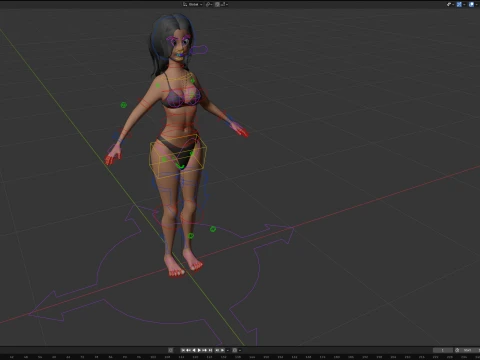
Task: Select the pink eye target control beside the head
Action: [200, 50]
